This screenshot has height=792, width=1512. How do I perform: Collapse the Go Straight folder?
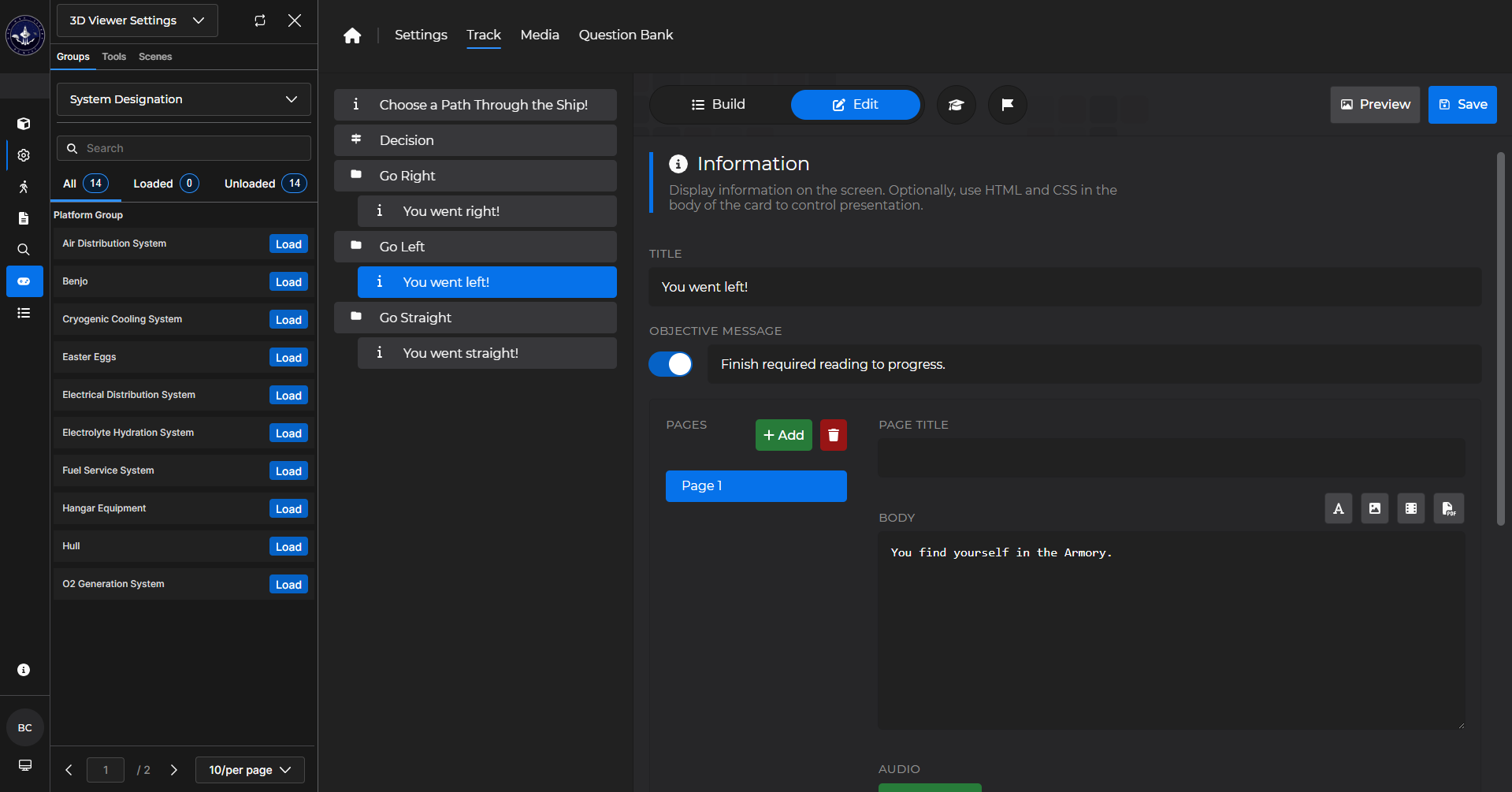[x=475, y=318]
